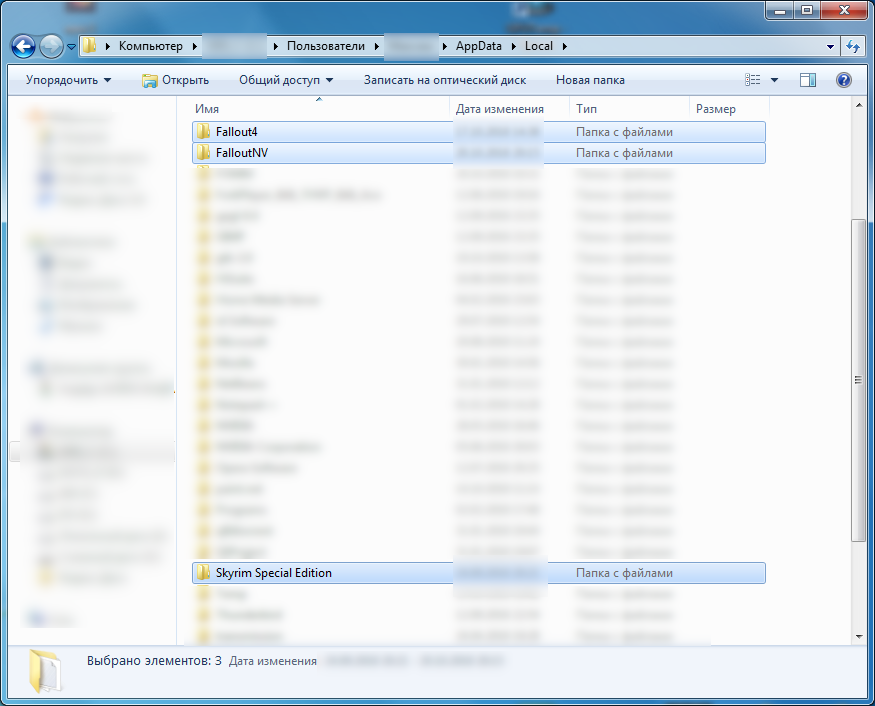Open the recent pages dropdown arrow
875x706 pixels.
coord(72,47)
